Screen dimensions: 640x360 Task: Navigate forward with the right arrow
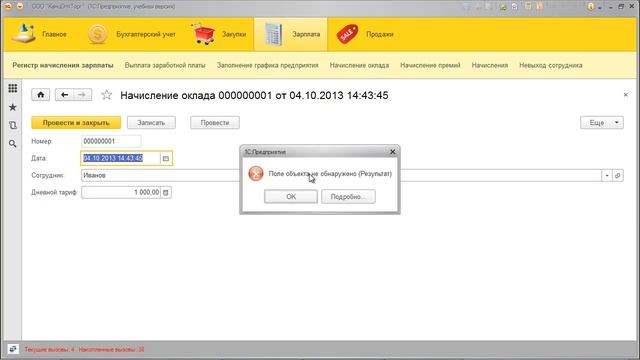82,95
